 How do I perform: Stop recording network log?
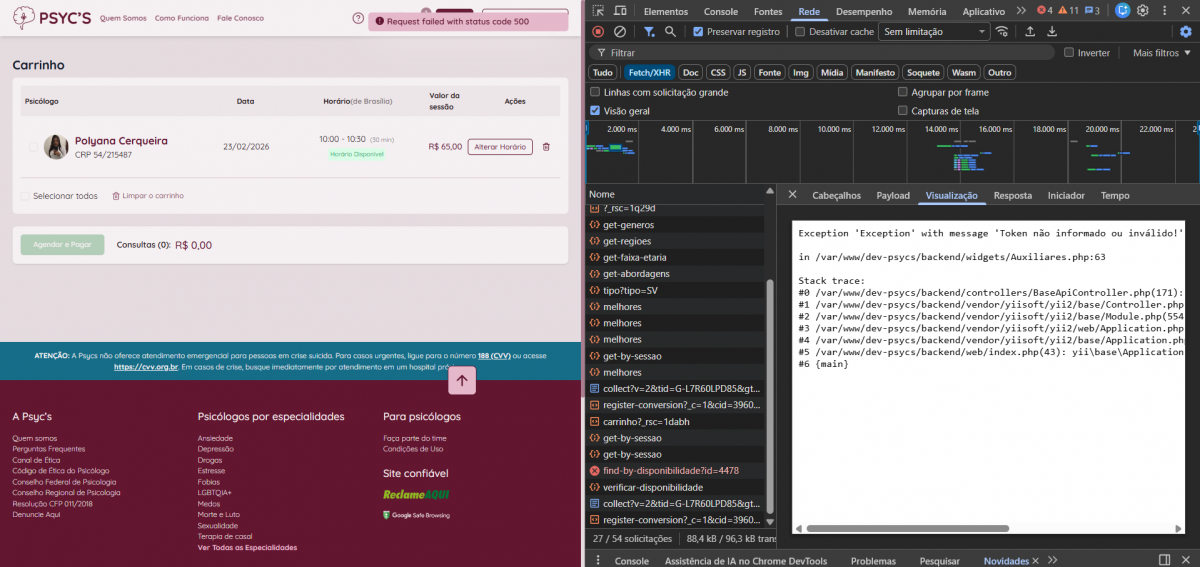click(599, 32)
